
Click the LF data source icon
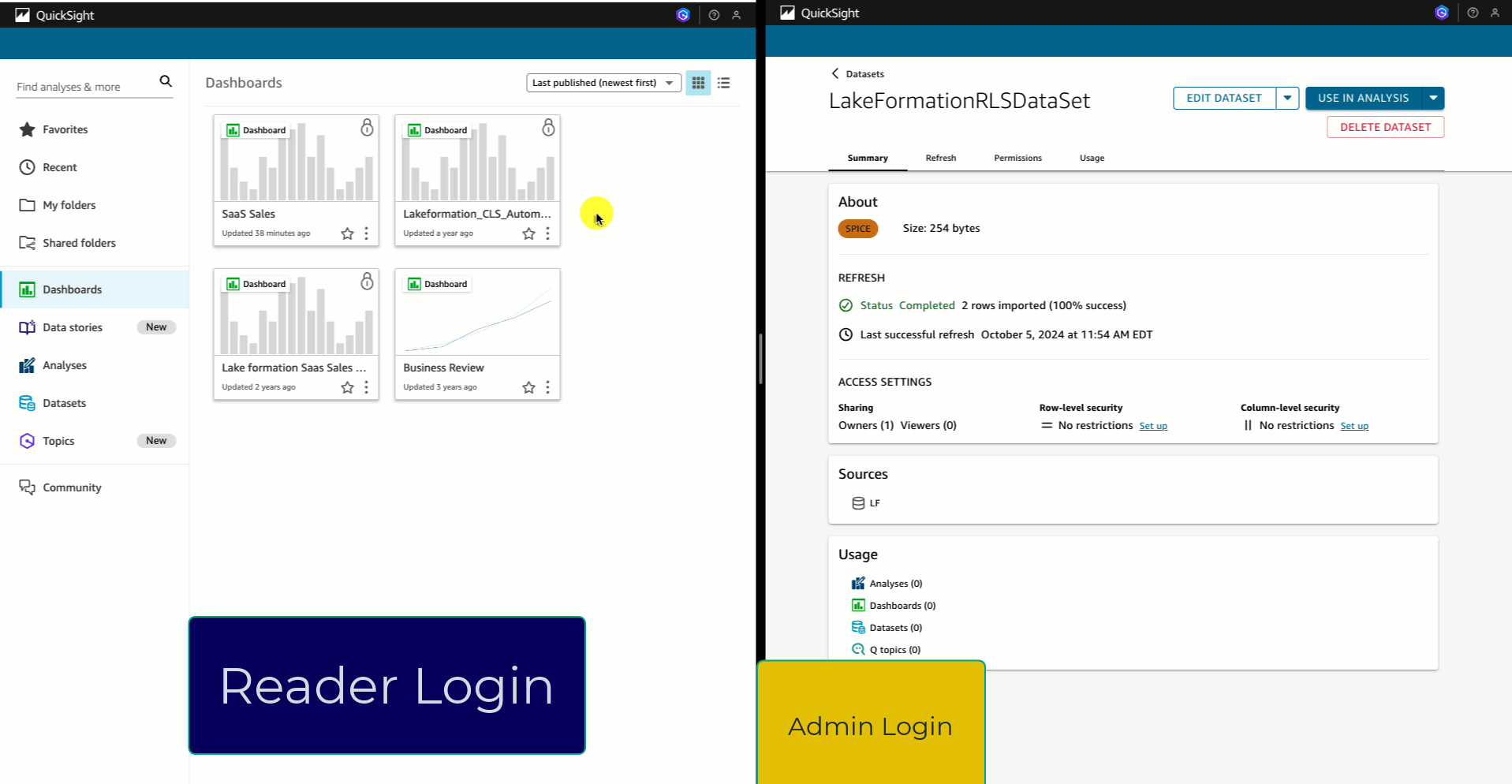tap(858, 503)
